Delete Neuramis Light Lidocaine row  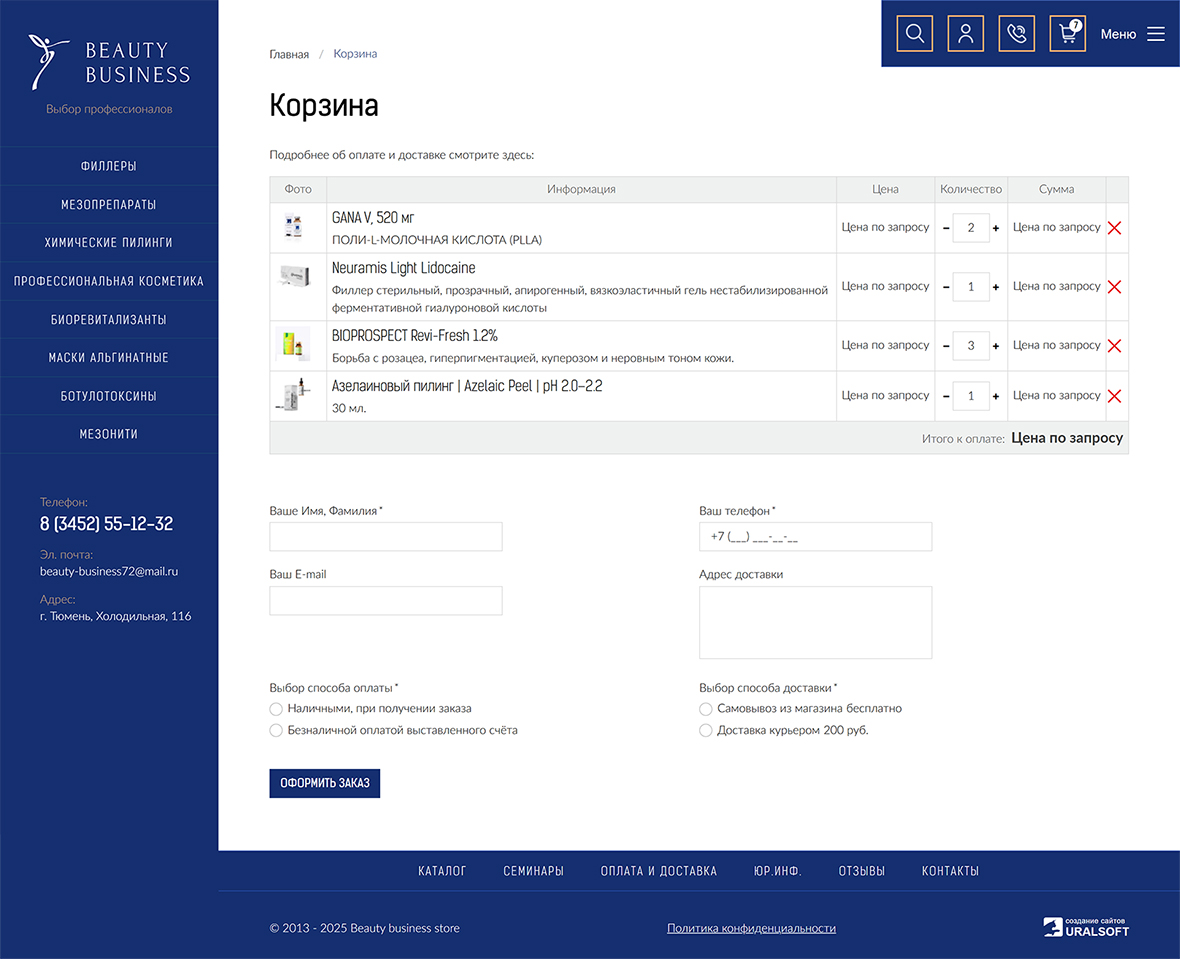(x=1115, y=287)
